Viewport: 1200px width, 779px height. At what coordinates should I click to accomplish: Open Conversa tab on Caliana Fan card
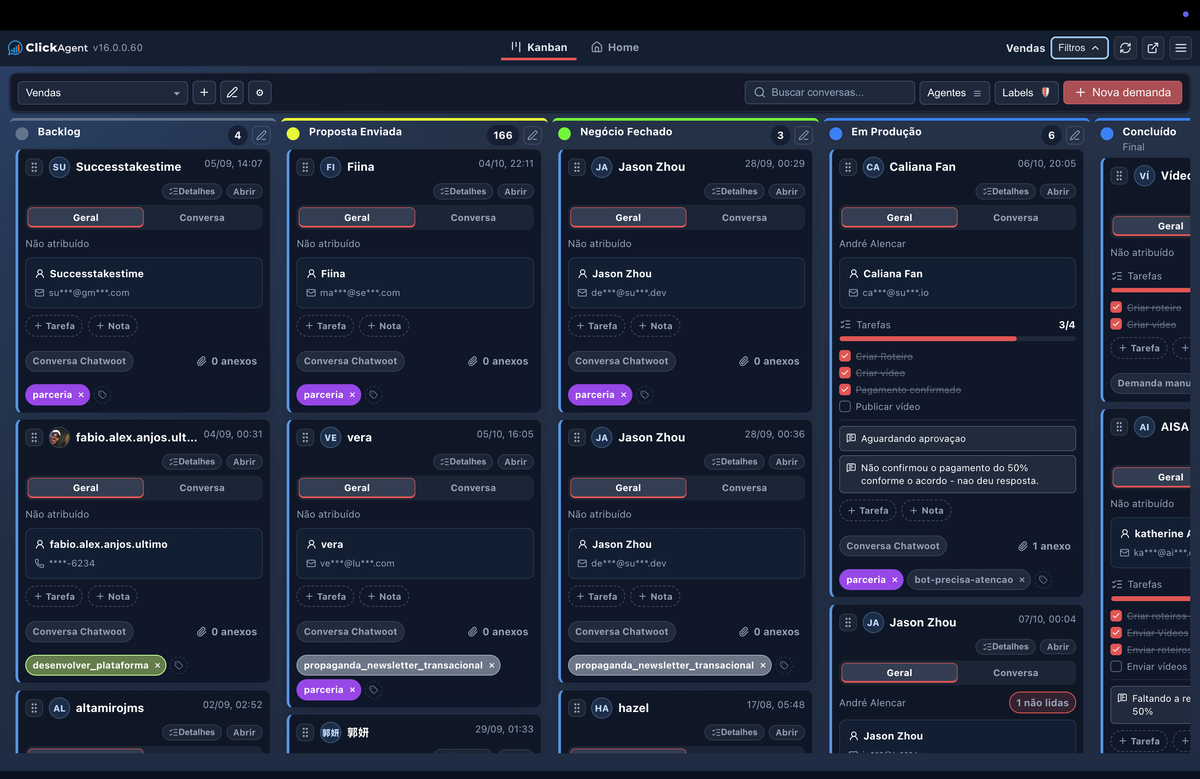point(1015,218)
